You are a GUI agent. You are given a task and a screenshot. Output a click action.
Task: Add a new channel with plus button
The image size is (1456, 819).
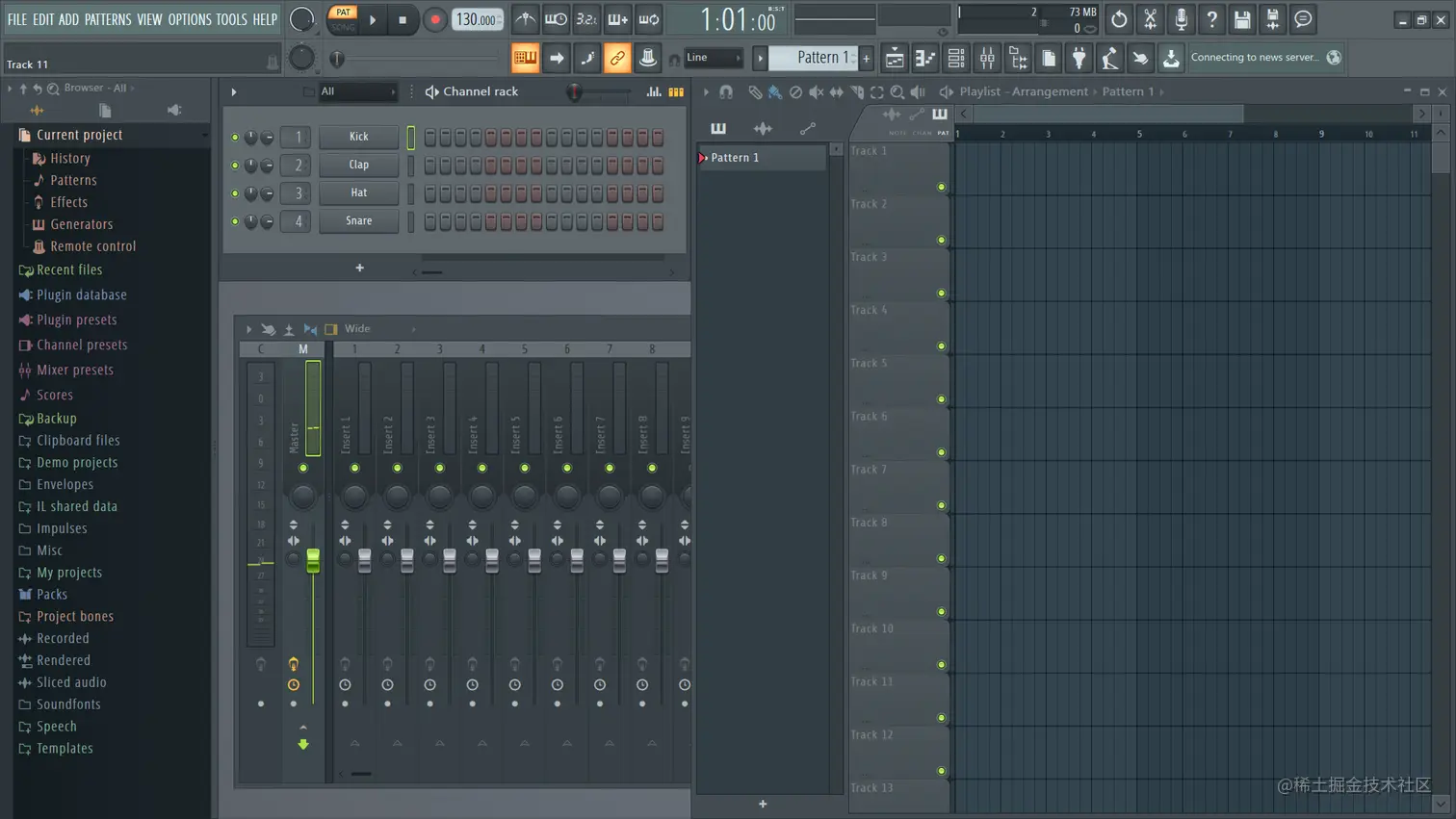(359, 269)
